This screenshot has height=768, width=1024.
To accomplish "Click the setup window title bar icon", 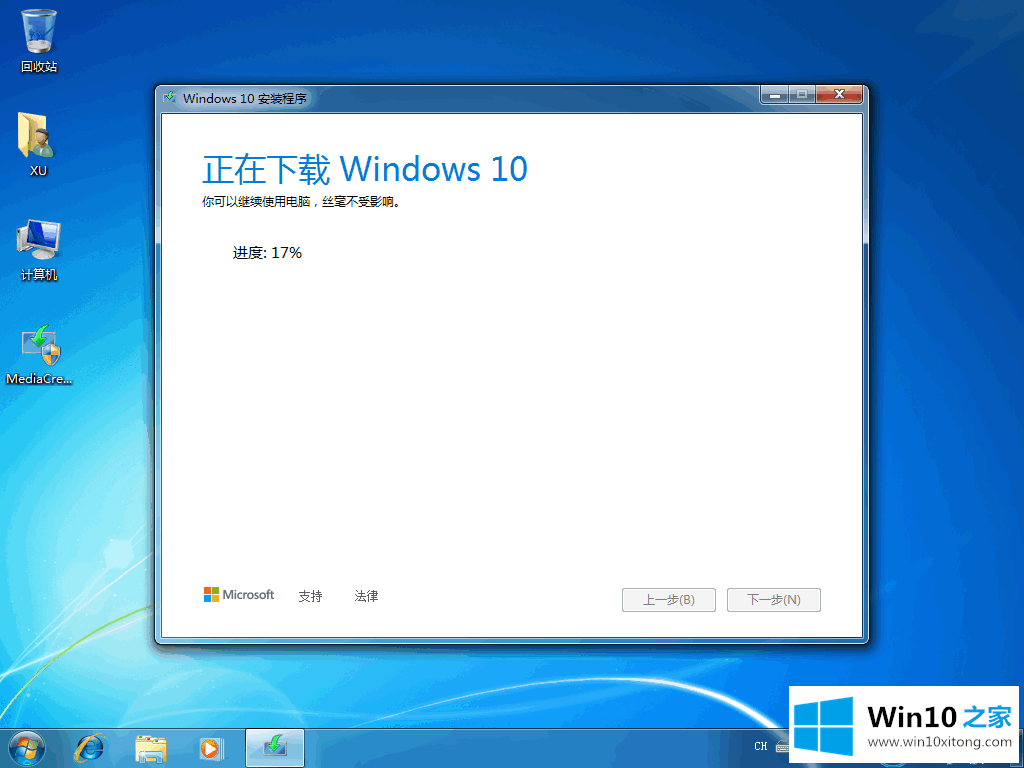I will click(169, 98).
